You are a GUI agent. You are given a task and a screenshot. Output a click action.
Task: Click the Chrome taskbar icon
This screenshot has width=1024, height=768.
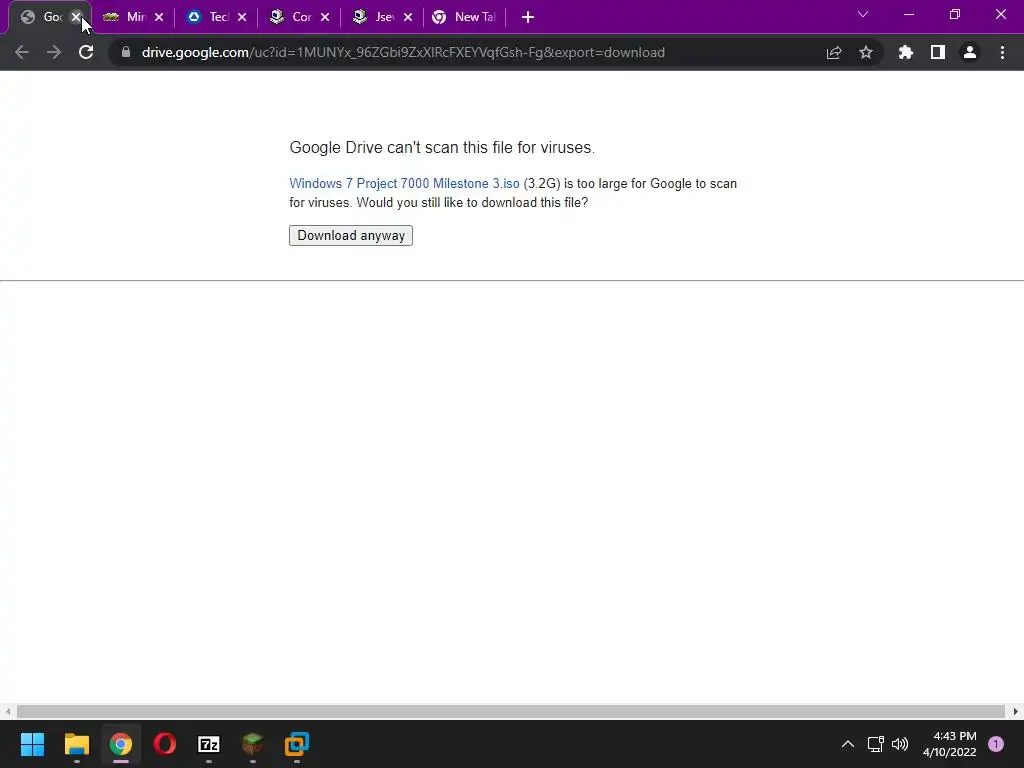[x=121, y=744]
